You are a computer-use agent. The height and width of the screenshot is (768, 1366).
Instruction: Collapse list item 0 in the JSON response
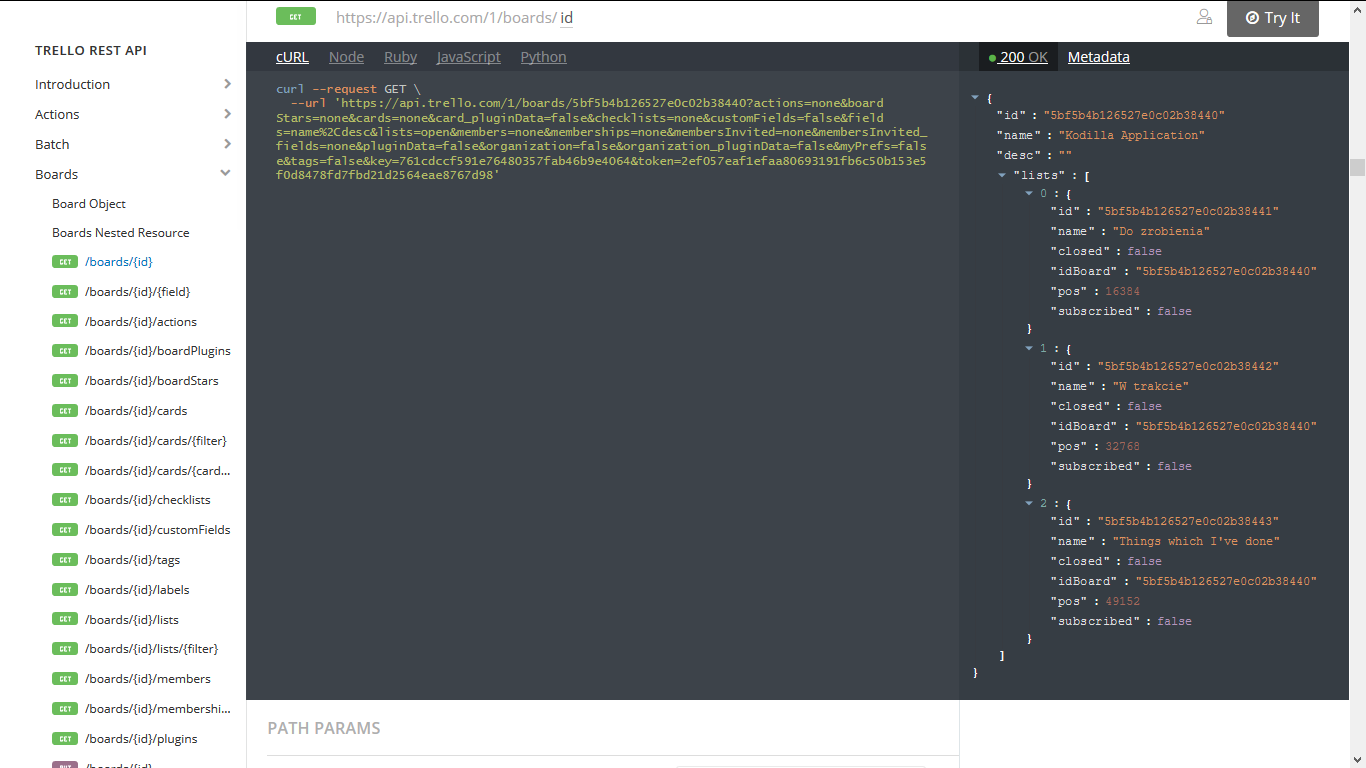coord(1029,193)
